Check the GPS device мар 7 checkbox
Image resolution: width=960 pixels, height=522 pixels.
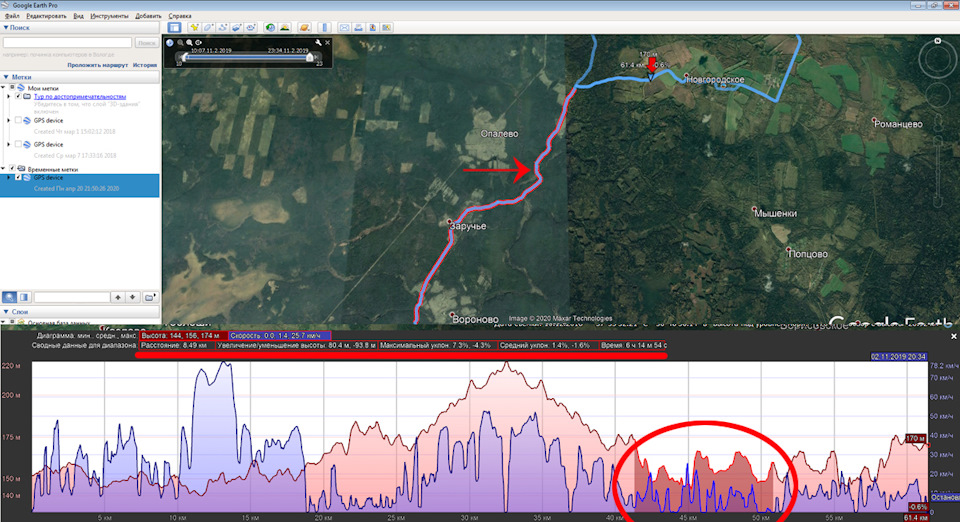click(18, 144)
